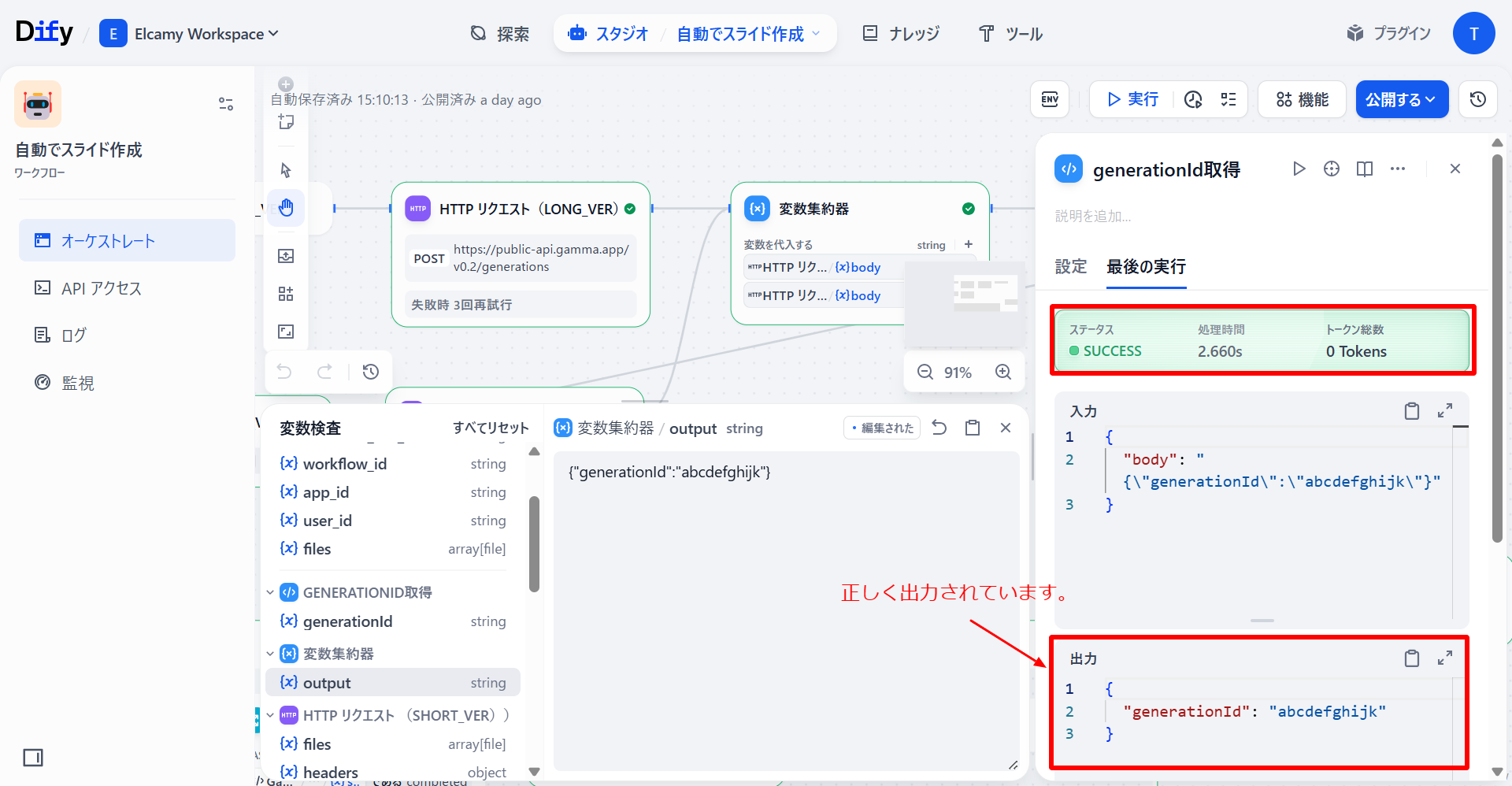Open the checklist icon beside run history

pos(1228,99)
